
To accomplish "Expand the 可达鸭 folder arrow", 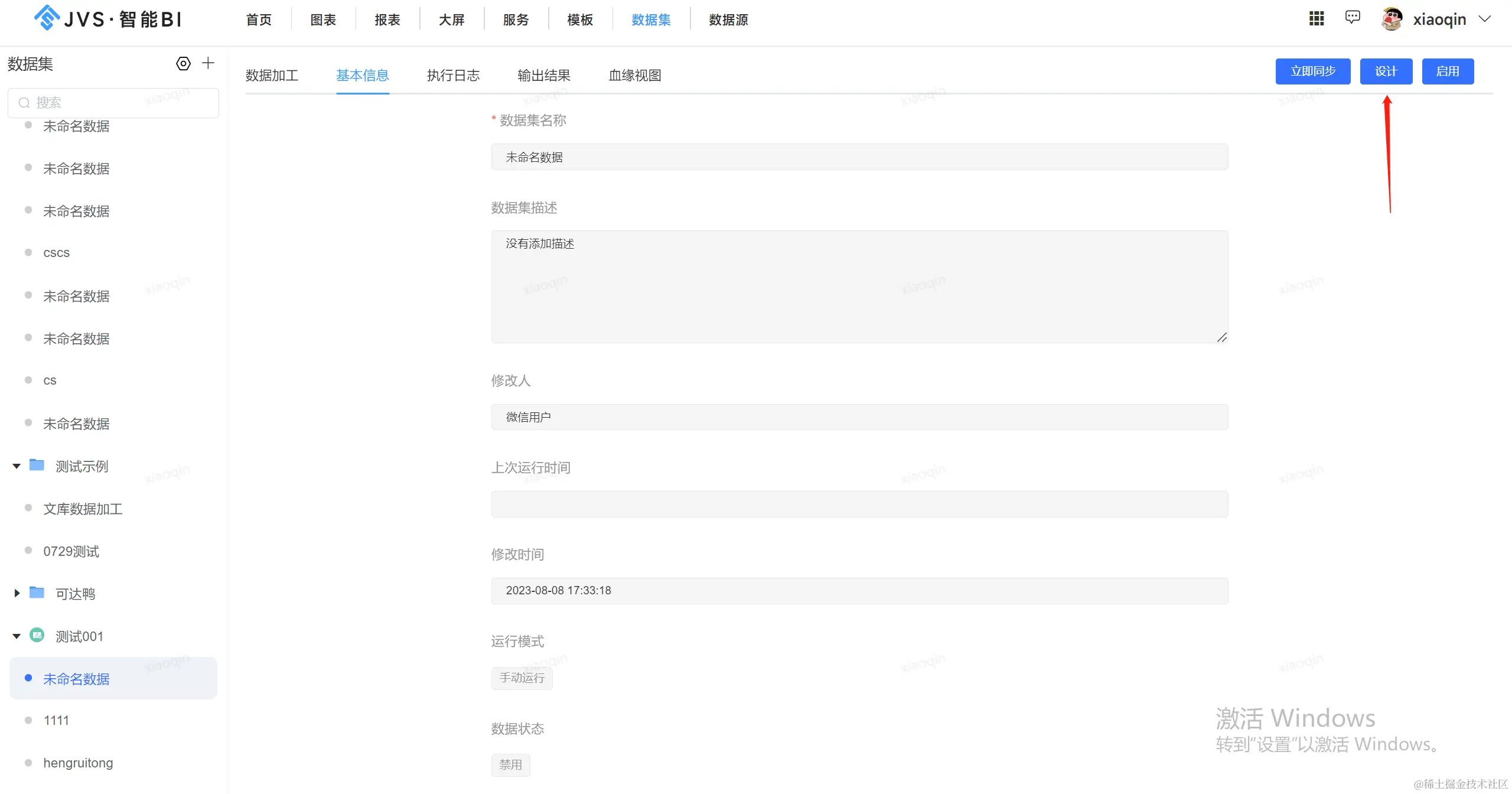I will click(x=17, y=593).
